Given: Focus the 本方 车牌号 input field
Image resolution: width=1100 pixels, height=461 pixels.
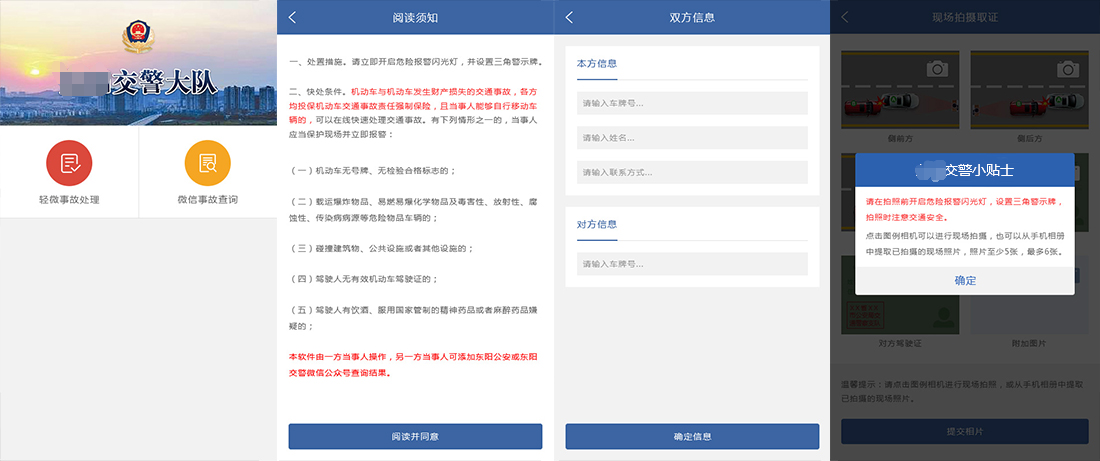Looking at the screenshot, I should [x=692, y=103].
